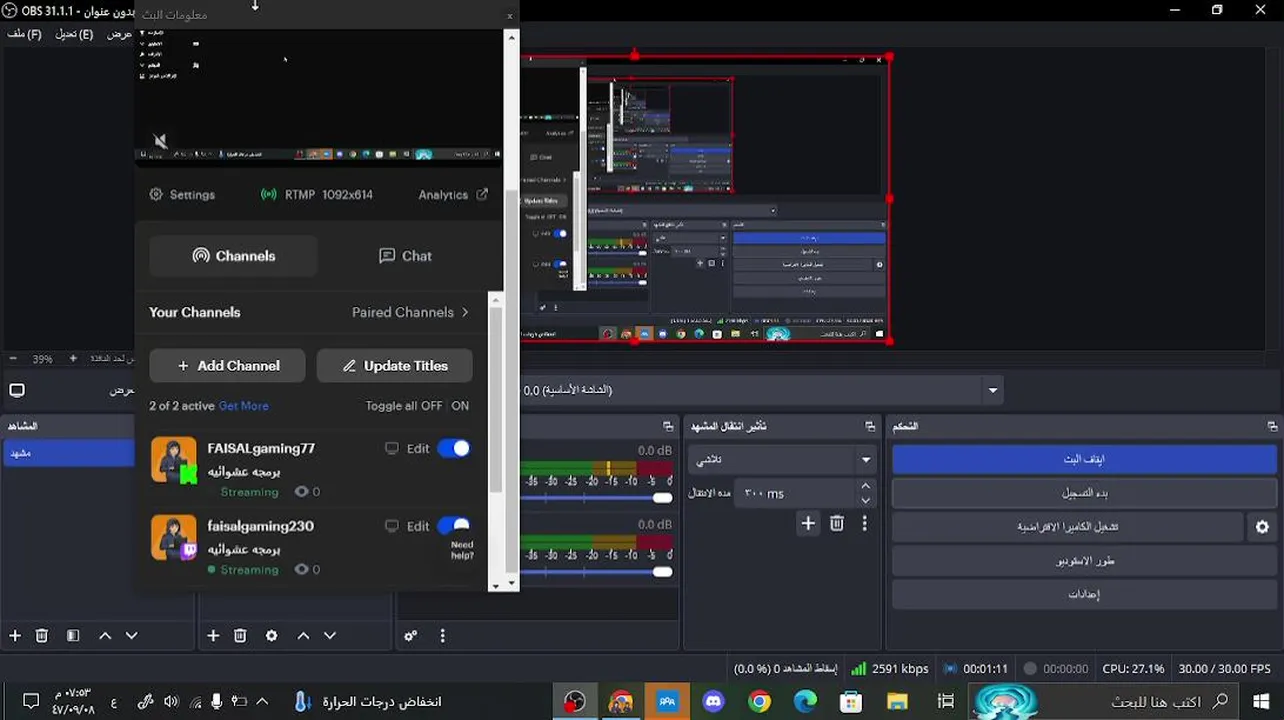
Task: Click faisalgaming230 channel avatar
Action: pyautogui.click(x=174, y=537)
